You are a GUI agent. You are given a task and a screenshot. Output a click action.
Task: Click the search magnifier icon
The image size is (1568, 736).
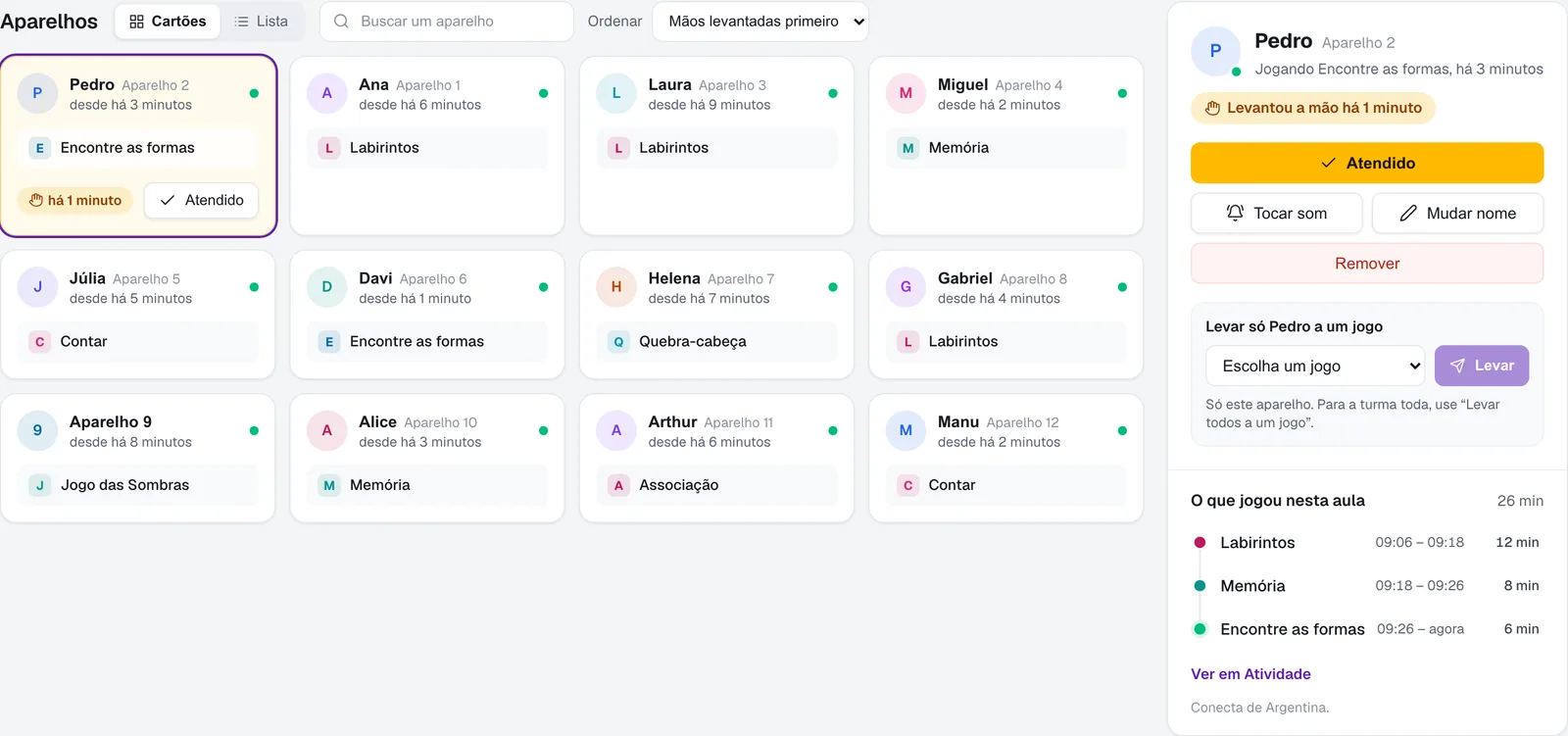click(x=341, y=22)
